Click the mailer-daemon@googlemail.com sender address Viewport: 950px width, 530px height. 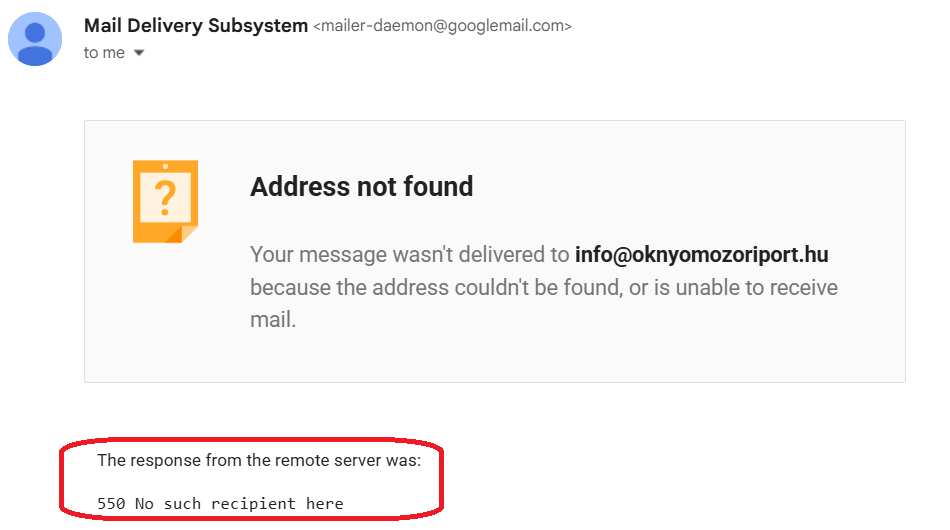pyautogui.click(x=442, y=27)
